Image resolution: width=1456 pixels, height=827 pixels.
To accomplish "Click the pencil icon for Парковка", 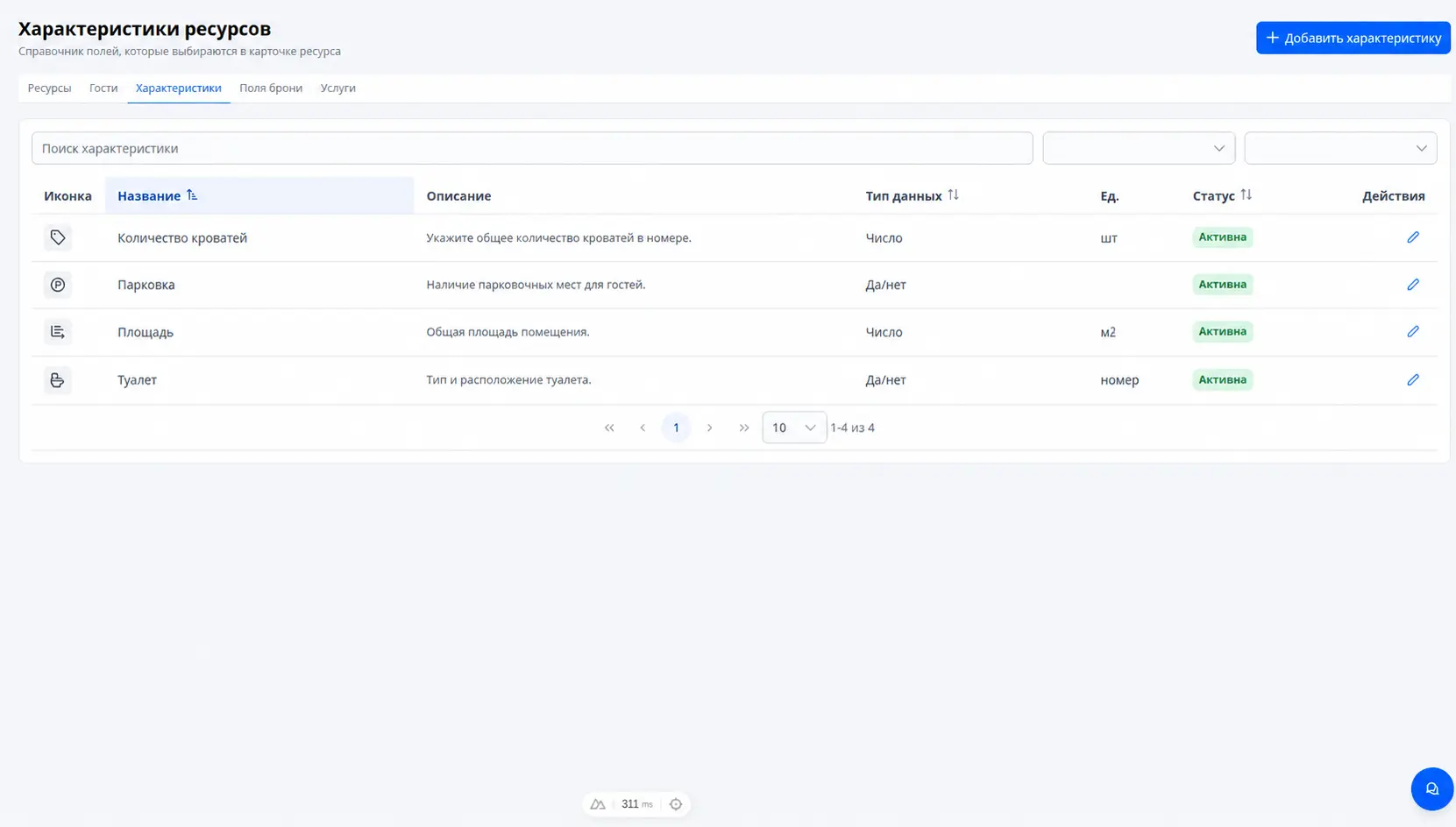I will (1413, 285).
